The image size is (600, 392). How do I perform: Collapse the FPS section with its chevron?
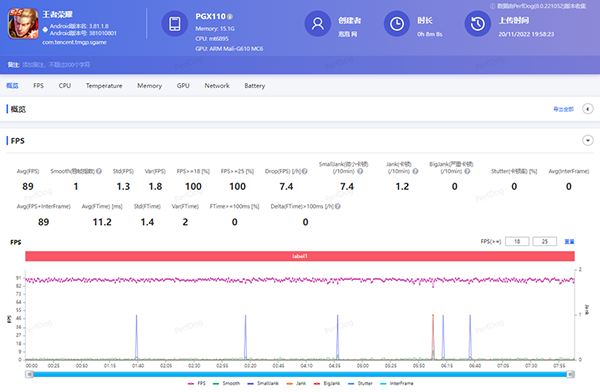tap(588, 140)
